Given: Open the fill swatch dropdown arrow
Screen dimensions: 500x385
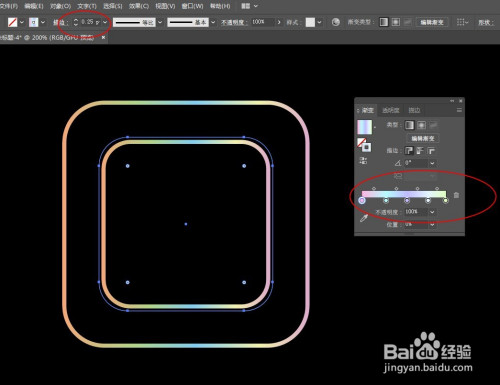Looking at the screenshot, I should click(x=22, y=22).
